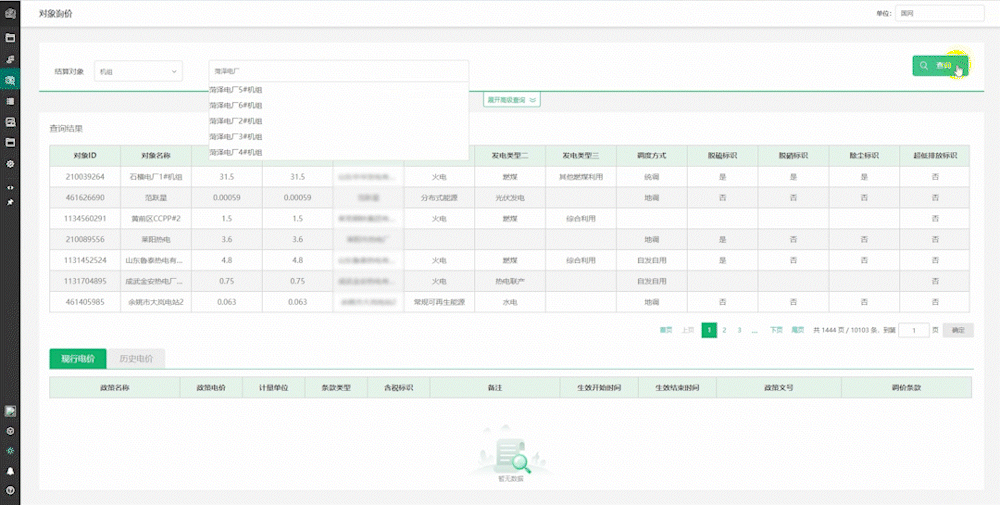Click the pin icon in left sidebar
This screenshot has width=1000, height=505.
tap(10, 202)
